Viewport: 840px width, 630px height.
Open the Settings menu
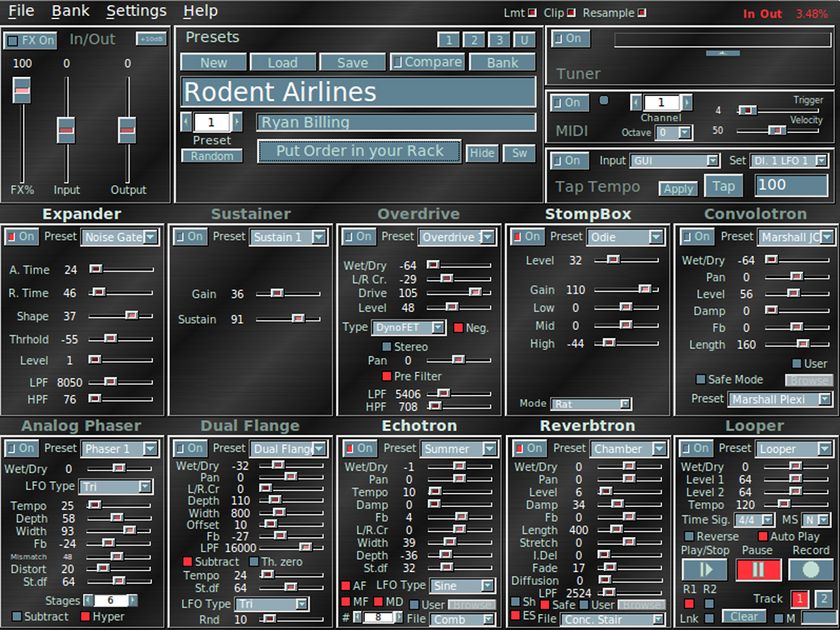(x=136, y=11)
